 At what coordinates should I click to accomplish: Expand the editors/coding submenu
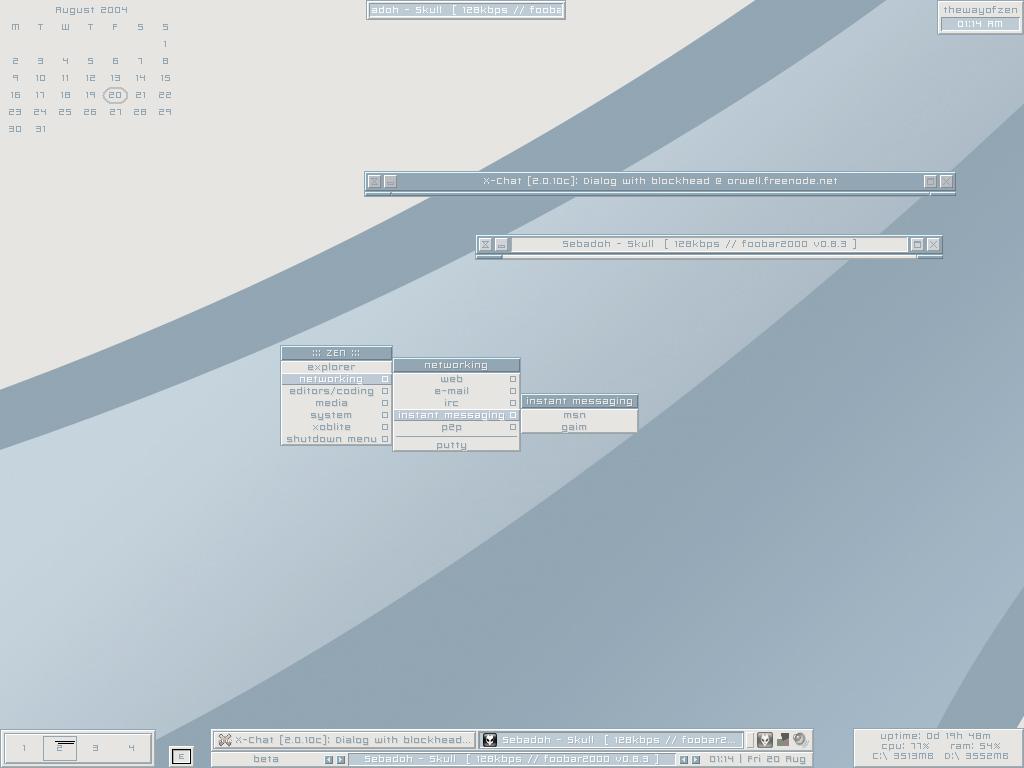click(x=335, y=391)
